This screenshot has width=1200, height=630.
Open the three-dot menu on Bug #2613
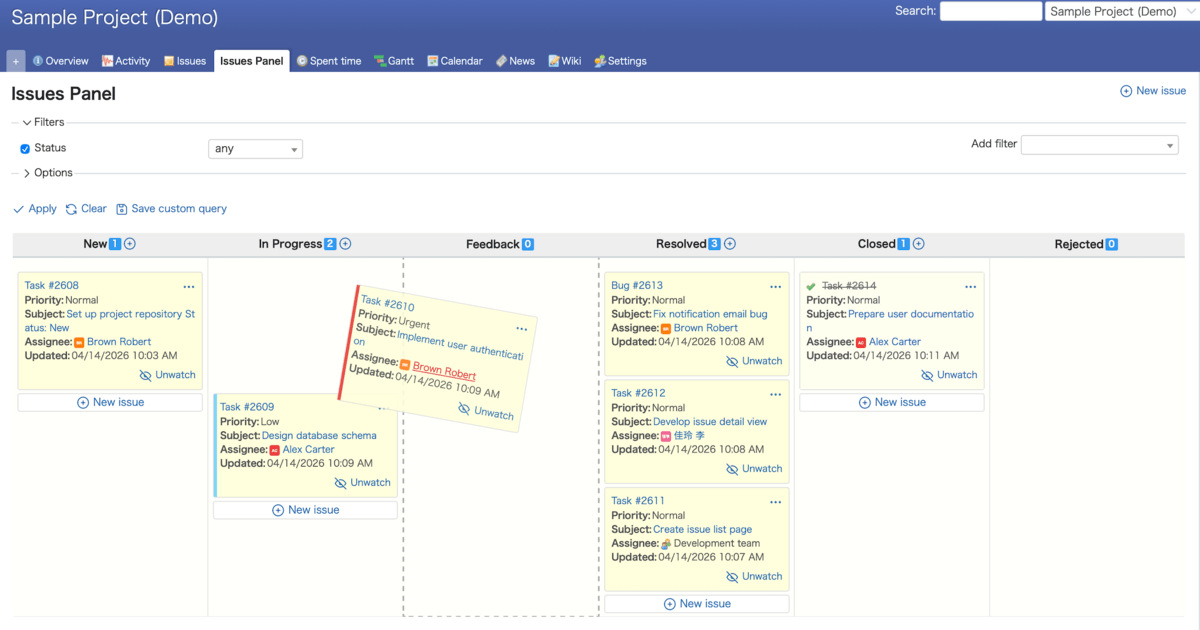(x=775, y=287)
